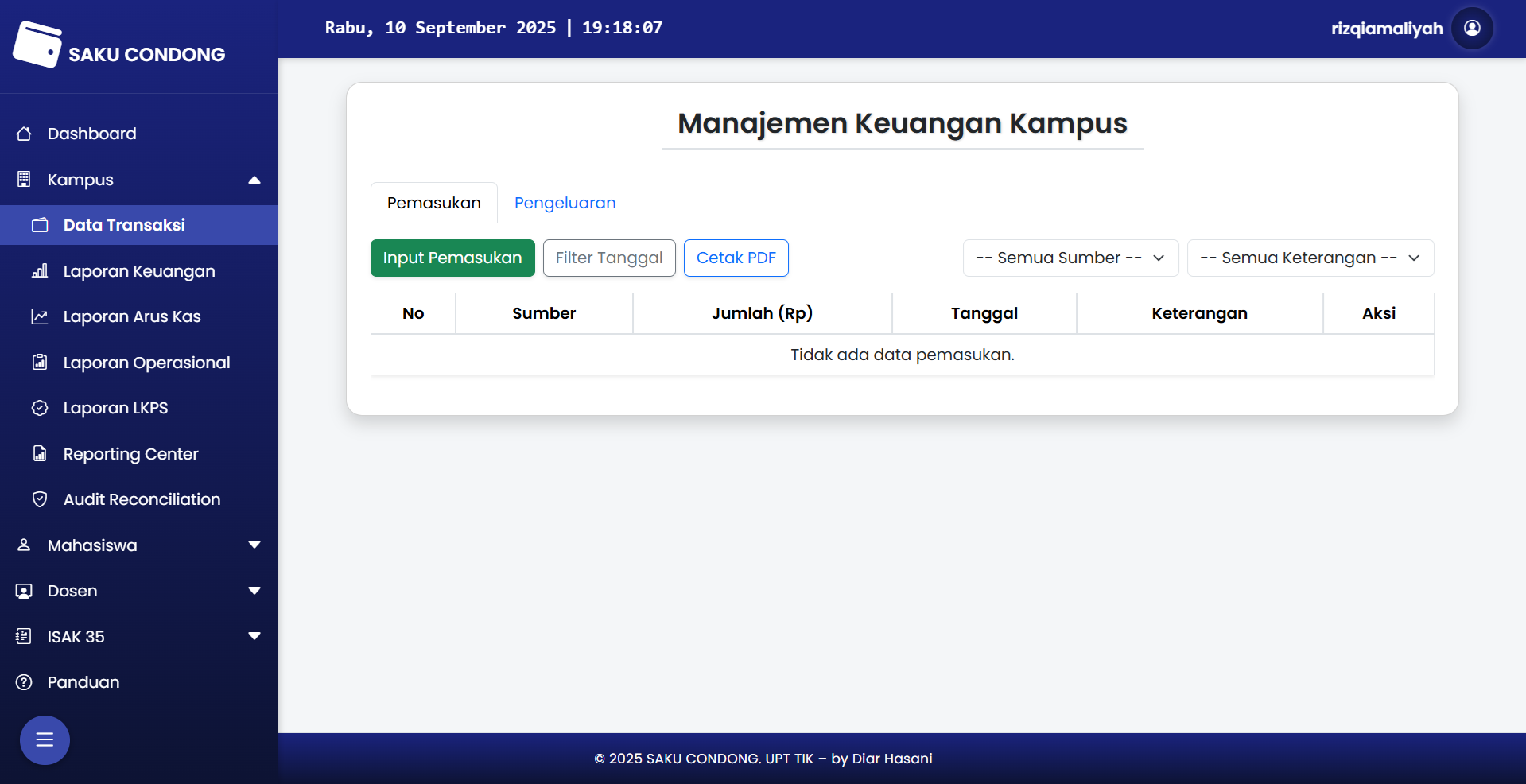Click the SAKU CONDONG wallet logo
This screenshot has height=784, width=1526.
tap(37, 45)
